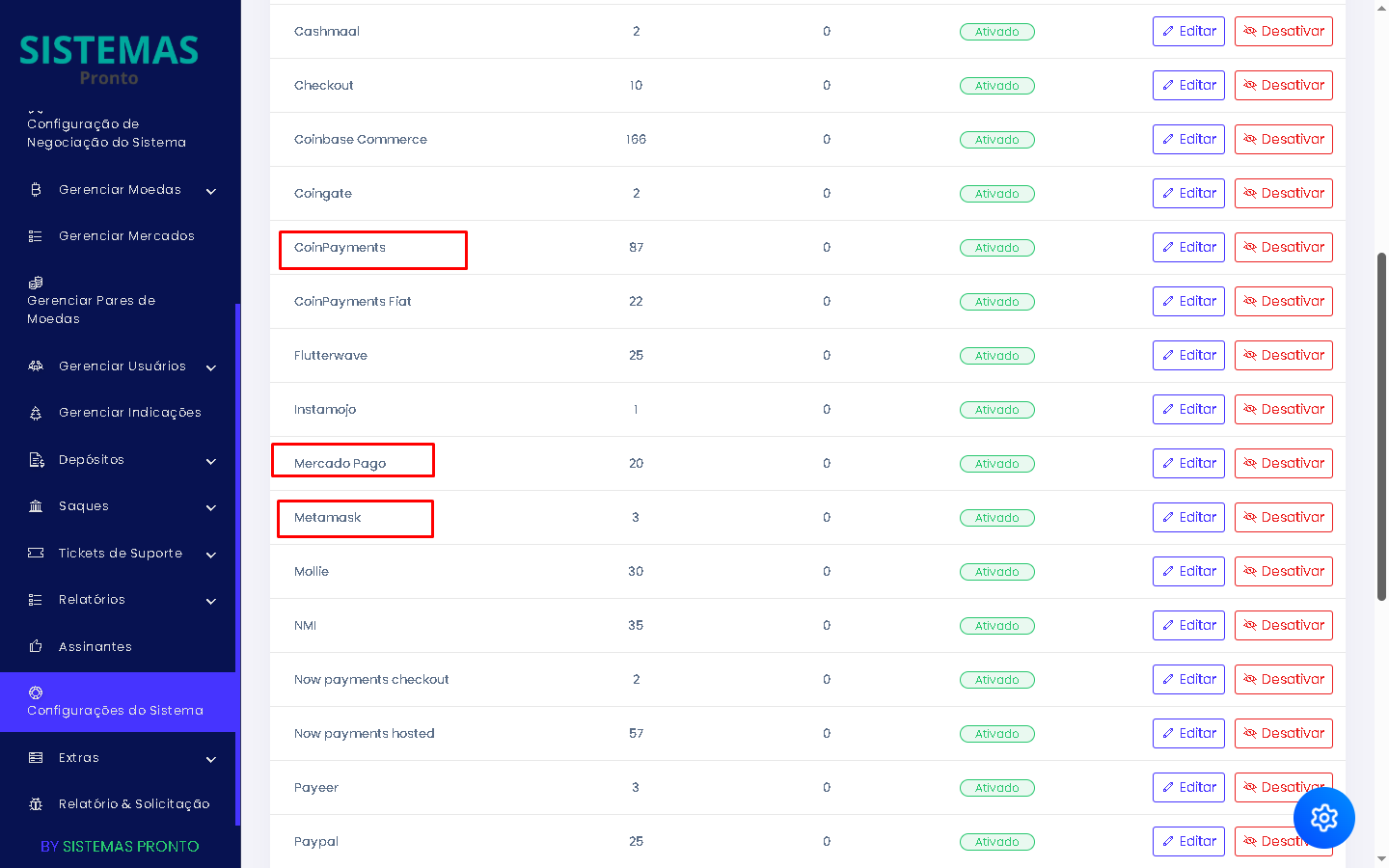The image size is (1389, 868).
Task: Click the Tickets de Suporte ticket icon
Action: 36,554
